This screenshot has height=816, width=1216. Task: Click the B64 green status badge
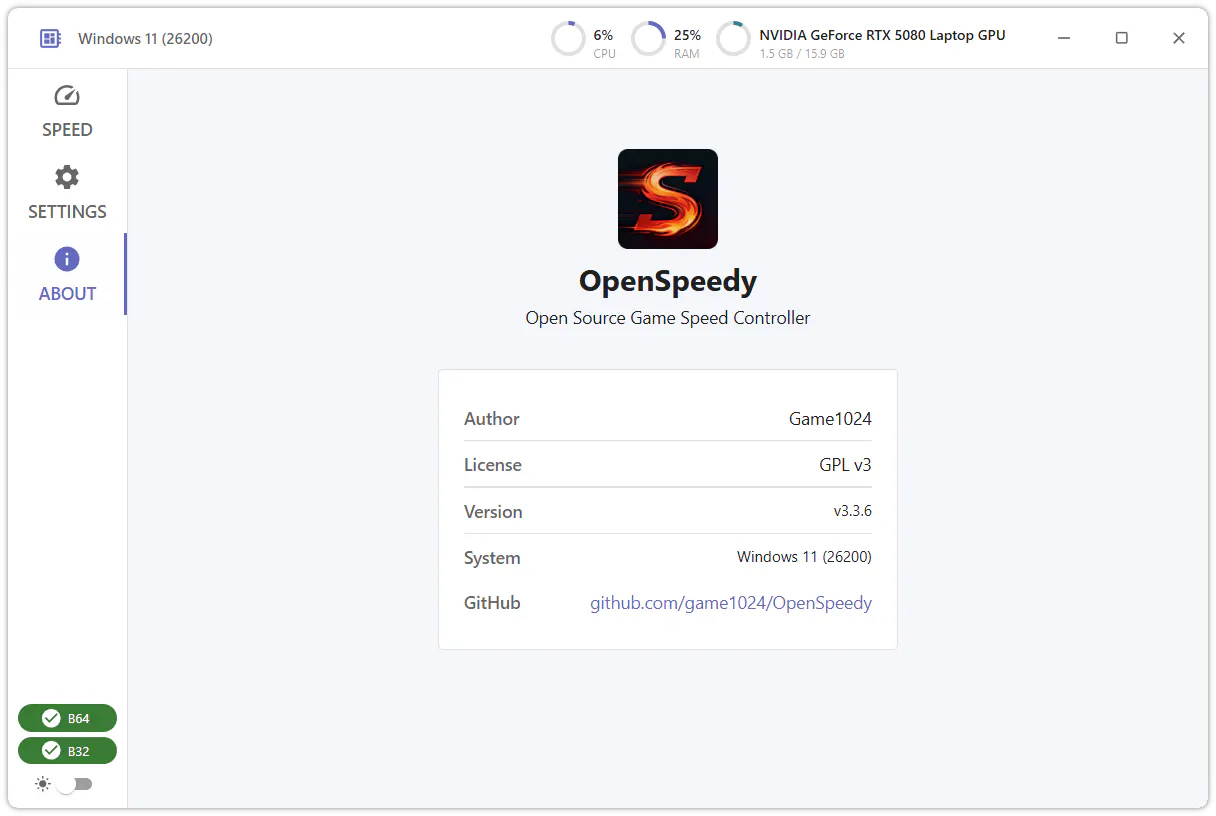(x=67, y=718)
